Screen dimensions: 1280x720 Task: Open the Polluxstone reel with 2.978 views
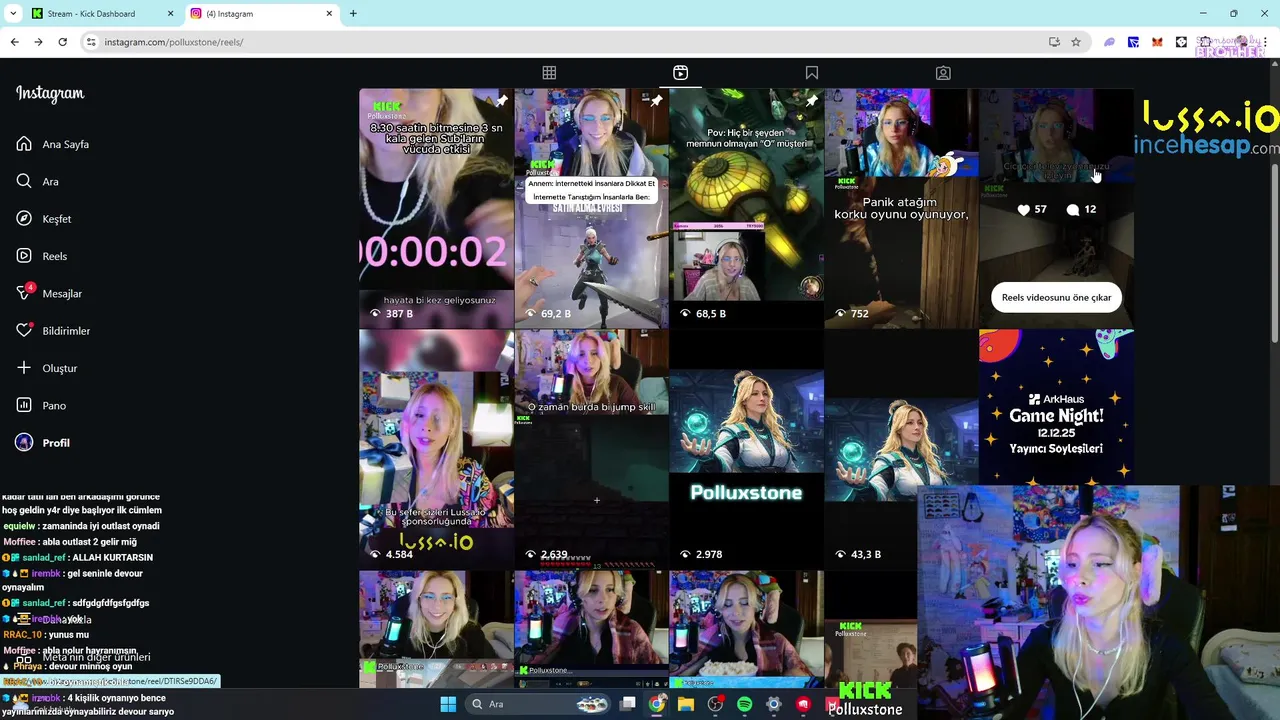tap(746, 449)
